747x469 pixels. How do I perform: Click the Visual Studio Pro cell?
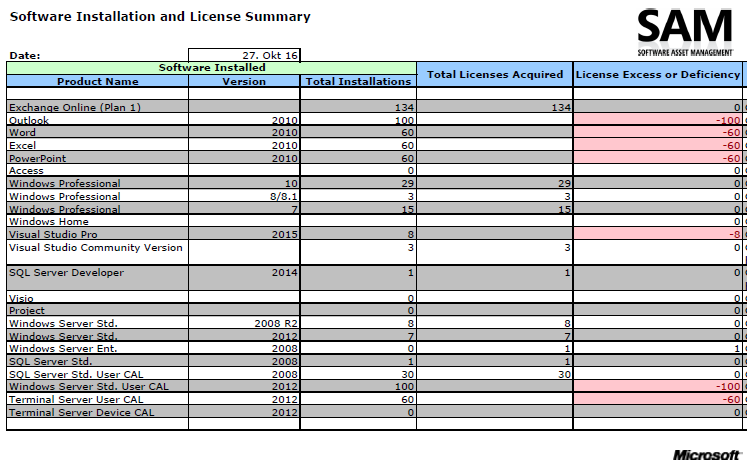pos(98,234)
